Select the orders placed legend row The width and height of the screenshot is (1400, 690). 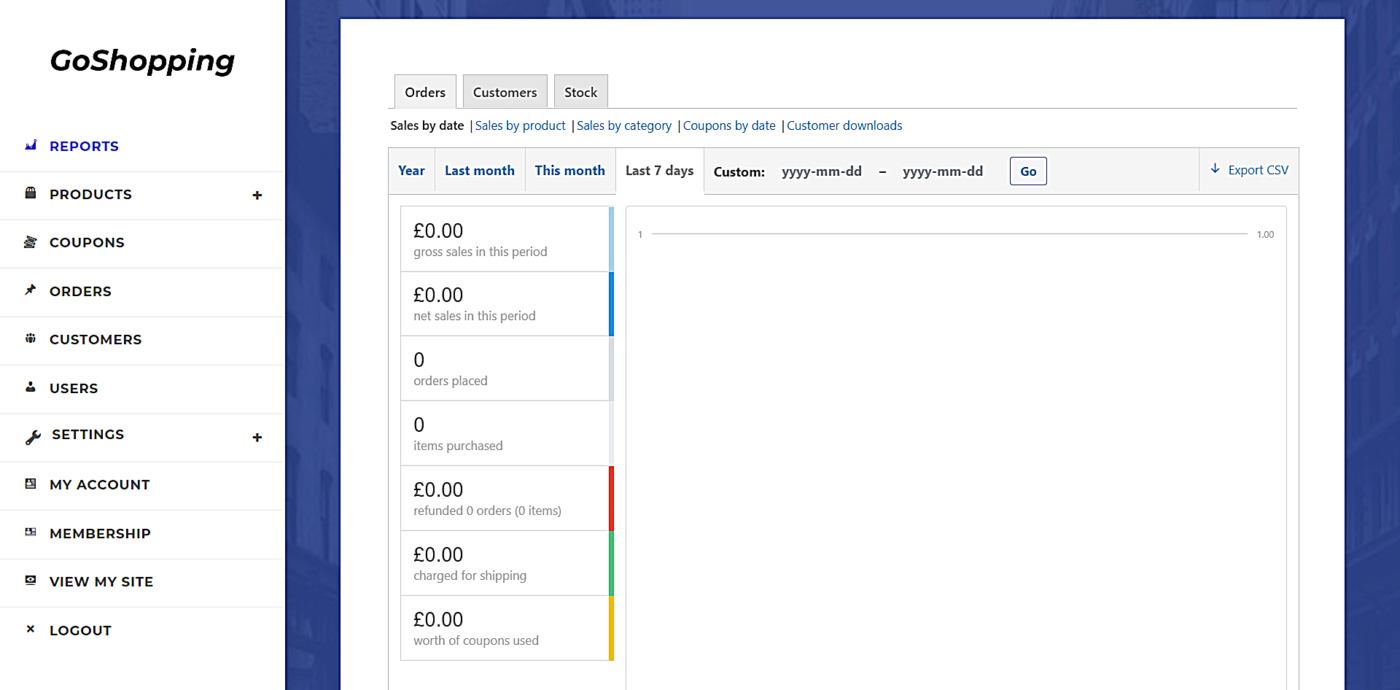[507, 369]
